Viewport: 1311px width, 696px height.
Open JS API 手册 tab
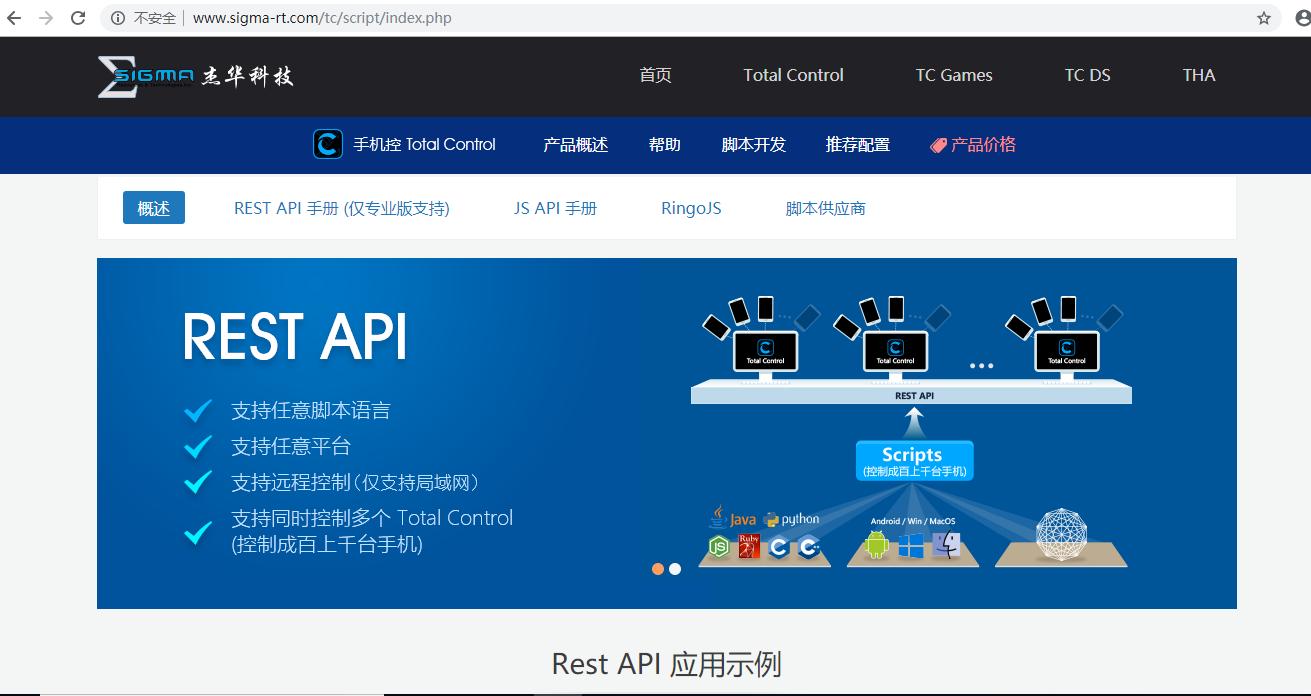(555, 208)
